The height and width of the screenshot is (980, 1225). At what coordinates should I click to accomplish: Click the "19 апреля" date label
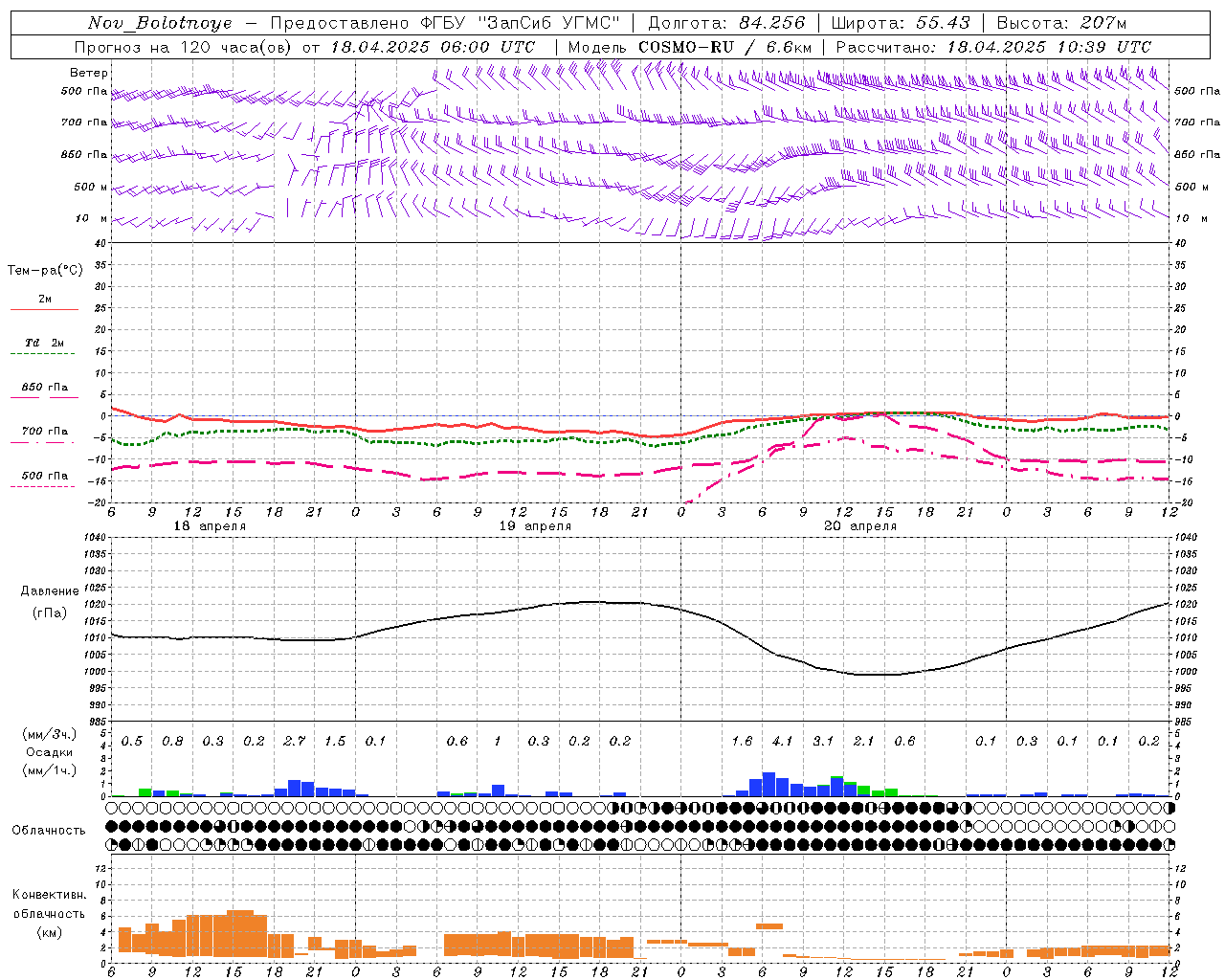535,526
